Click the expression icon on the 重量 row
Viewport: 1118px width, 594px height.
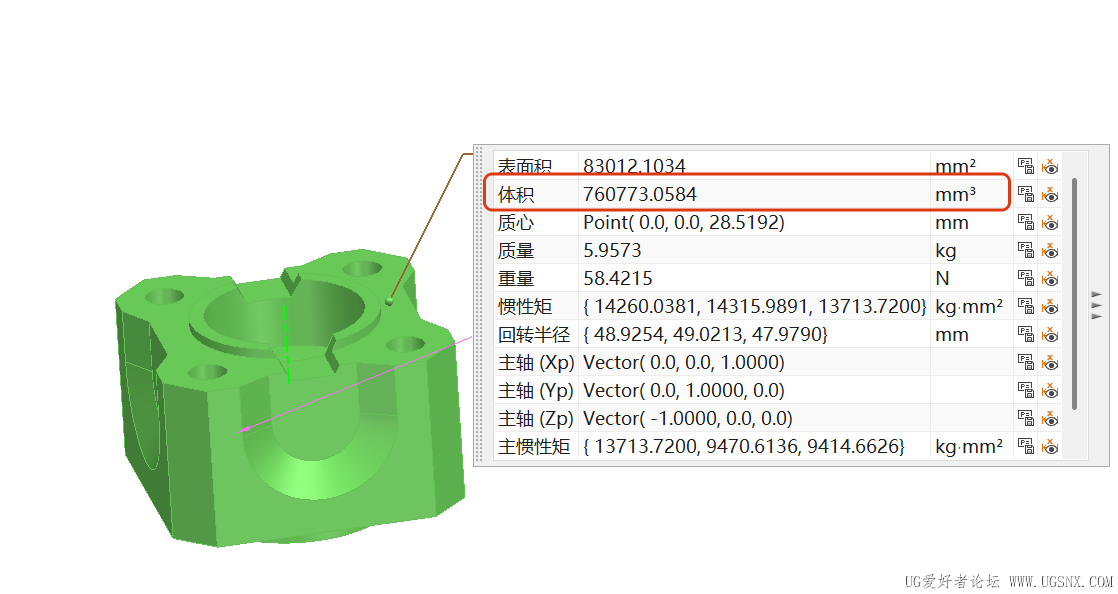(x=1026, y=278)
